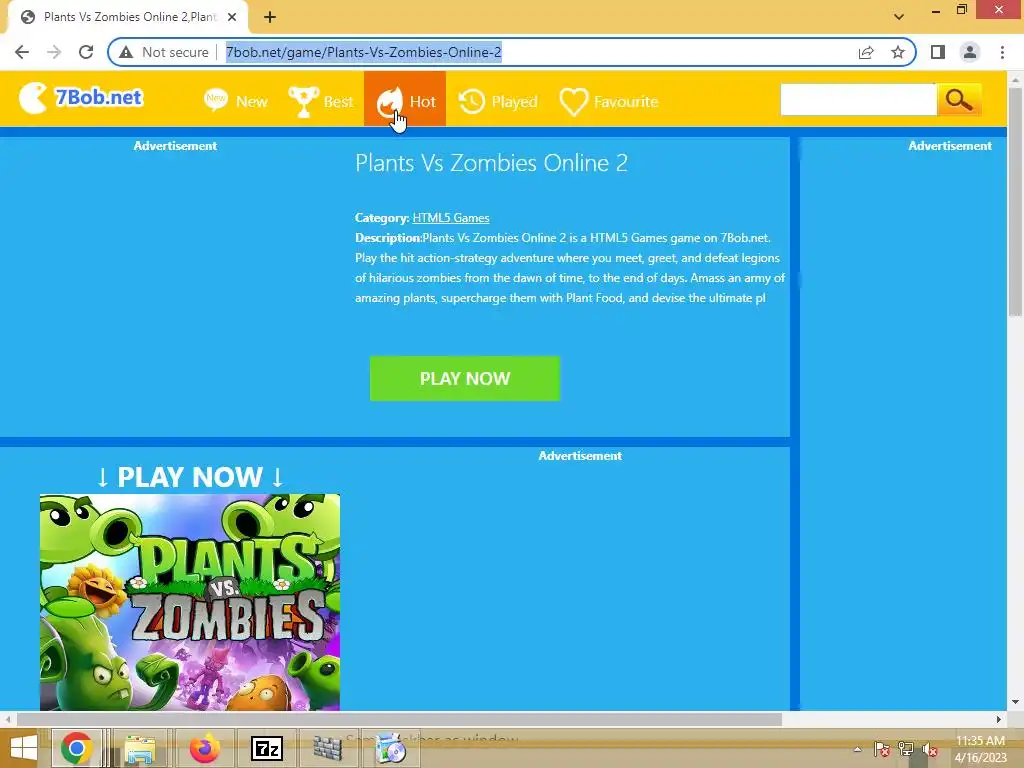Open the Played games section
Screen dimensions: 1024x768
pos(498,101)
